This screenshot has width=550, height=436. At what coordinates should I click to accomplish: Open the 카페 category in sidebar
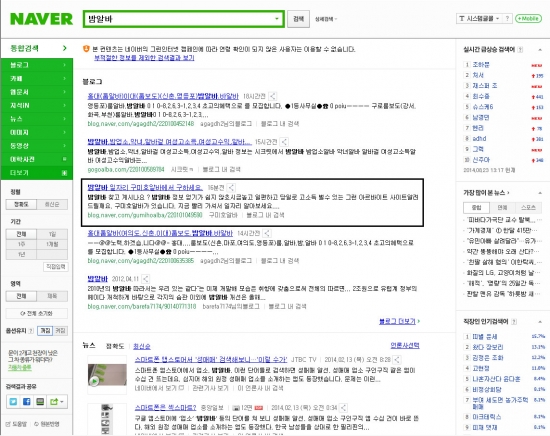click(37, 79)
